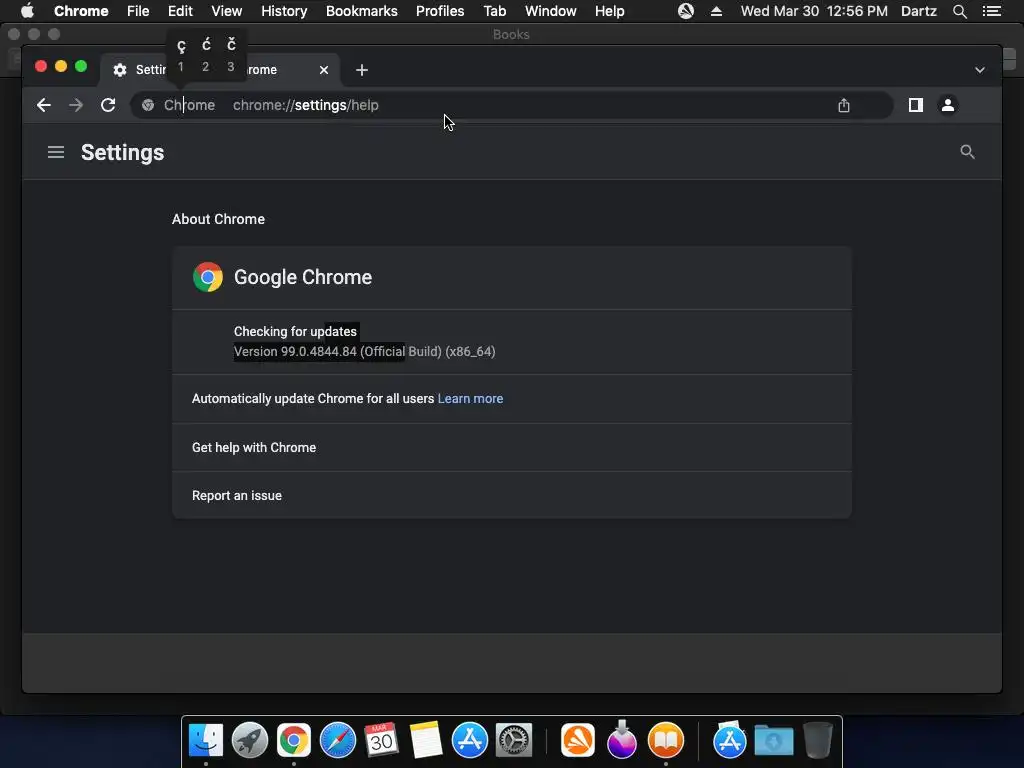Click the About Chrome heading

[218, 219]
